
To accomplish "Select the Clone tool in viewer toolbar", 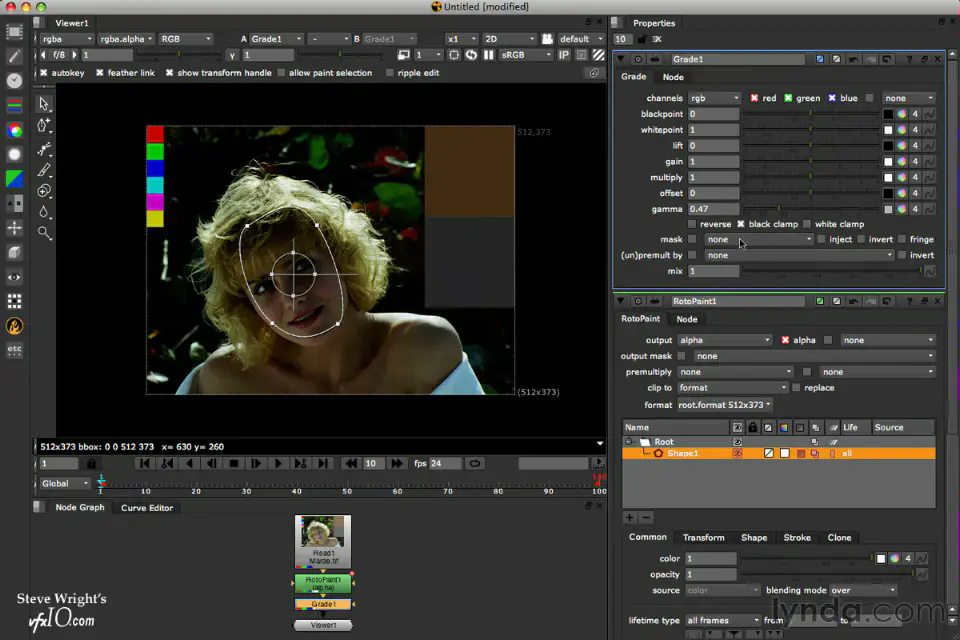I will 44,191.
